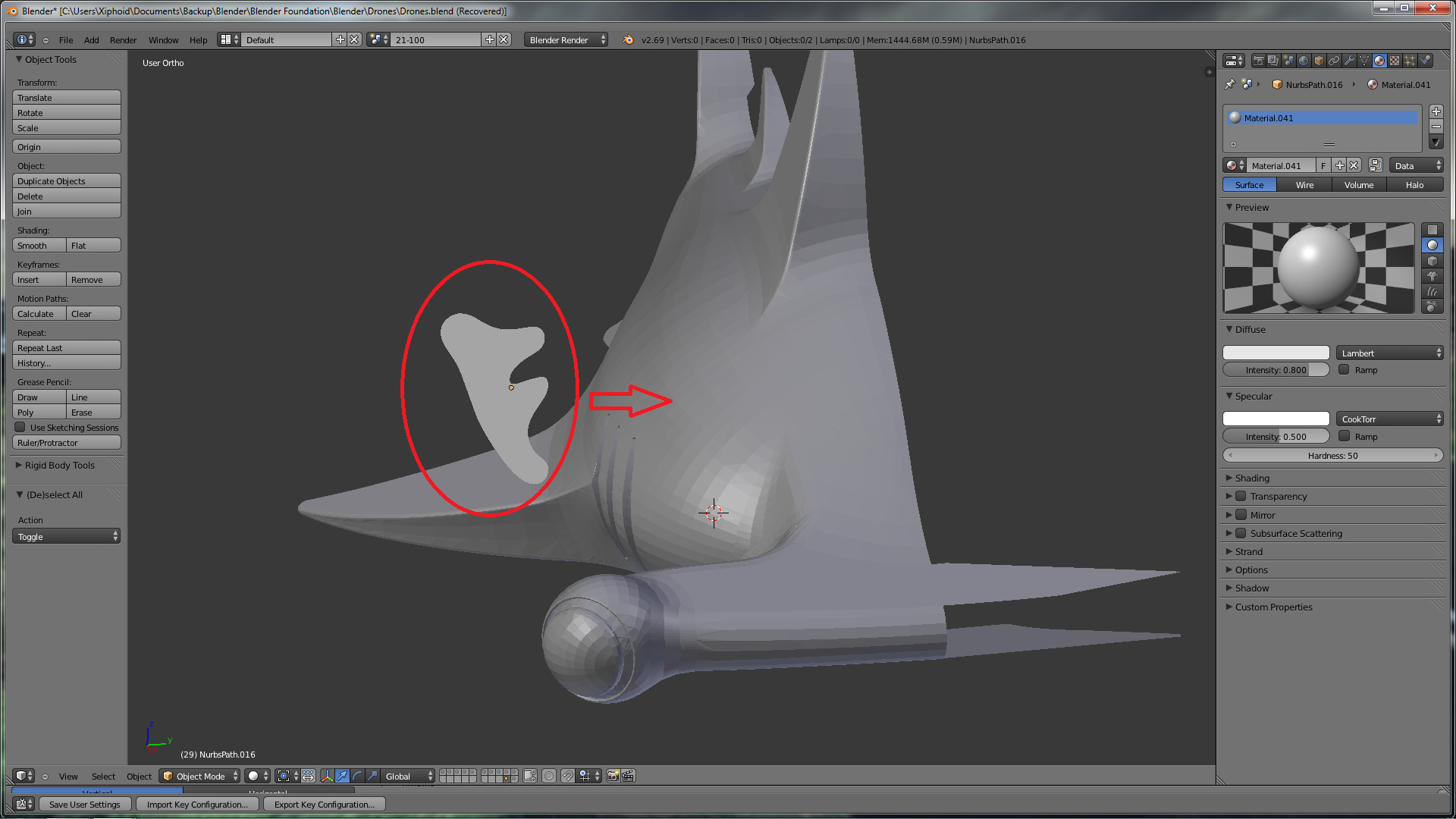
Task: Enable the Transparency panel checkbox
Action: (x=1241, y=497)
